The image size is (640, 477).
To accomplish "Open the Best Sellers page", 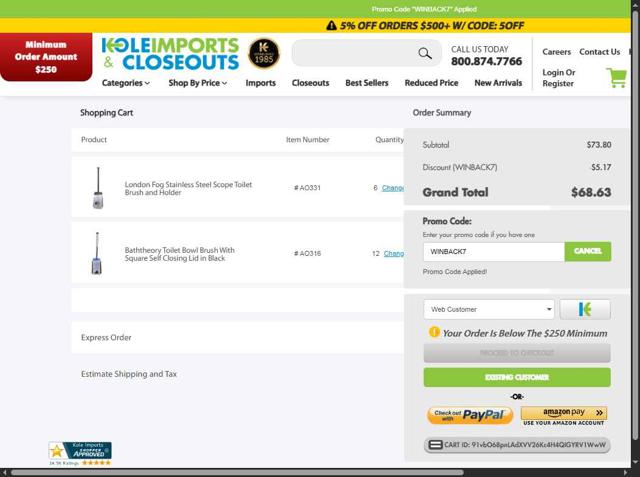I will click(367, 83).
